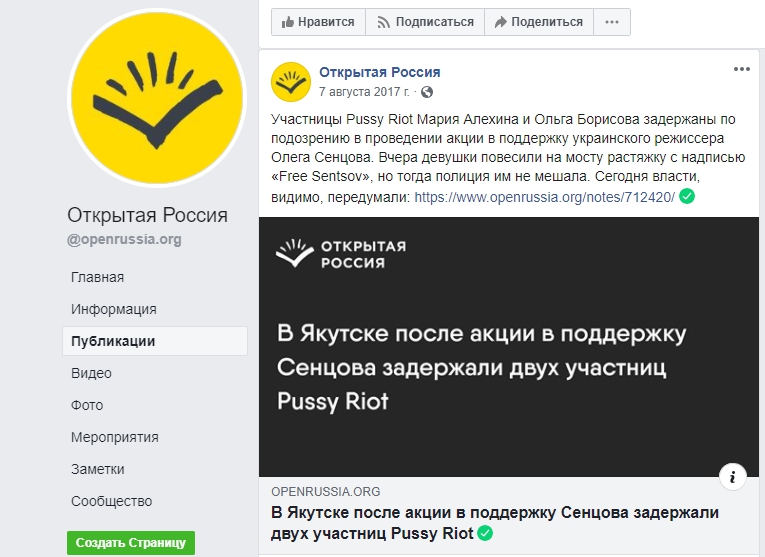
Task: Click the public globe privacy icon
Action: tap(427, 92)
